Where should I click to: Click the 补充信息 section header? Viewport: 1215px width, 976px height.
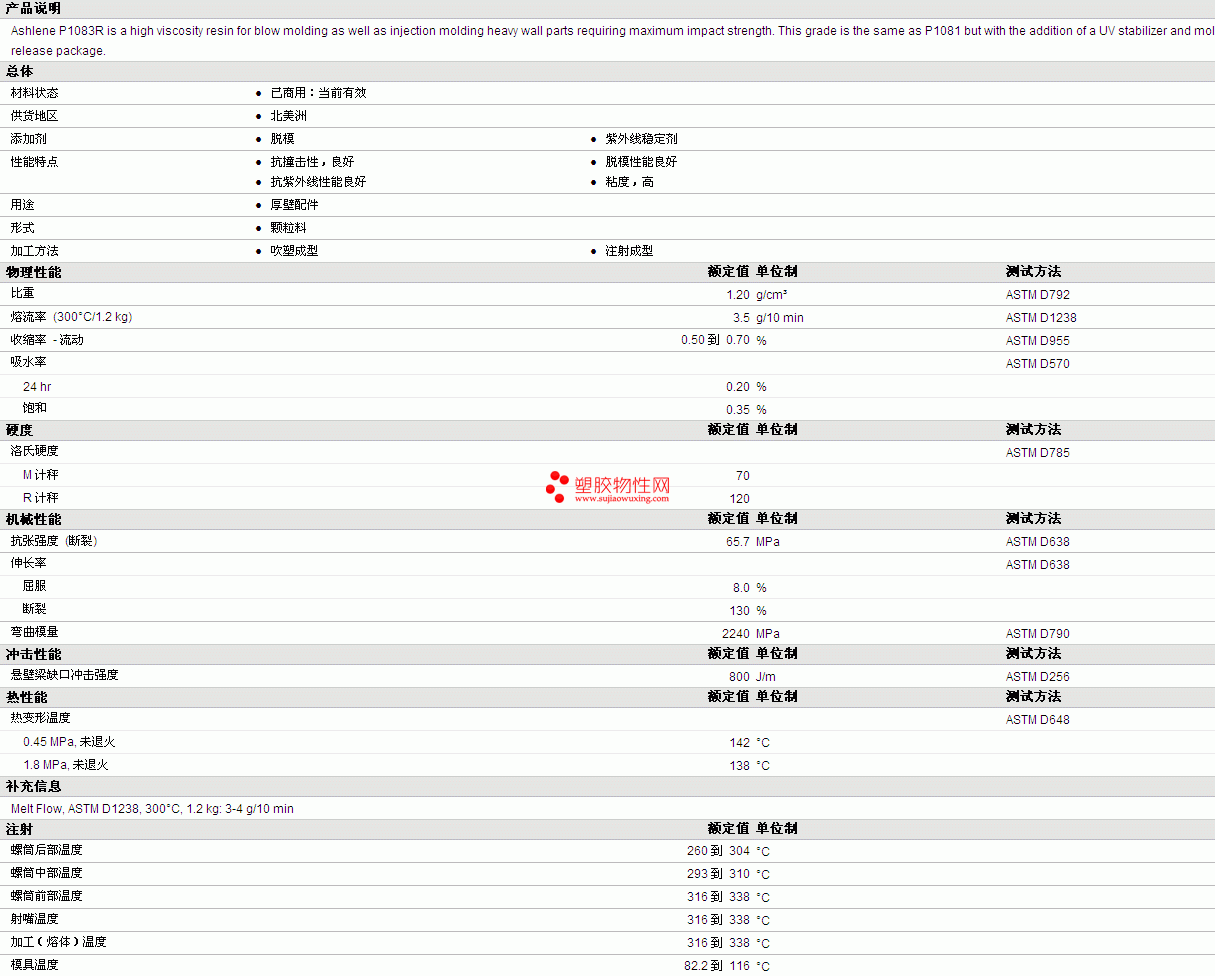pos(33,787)
